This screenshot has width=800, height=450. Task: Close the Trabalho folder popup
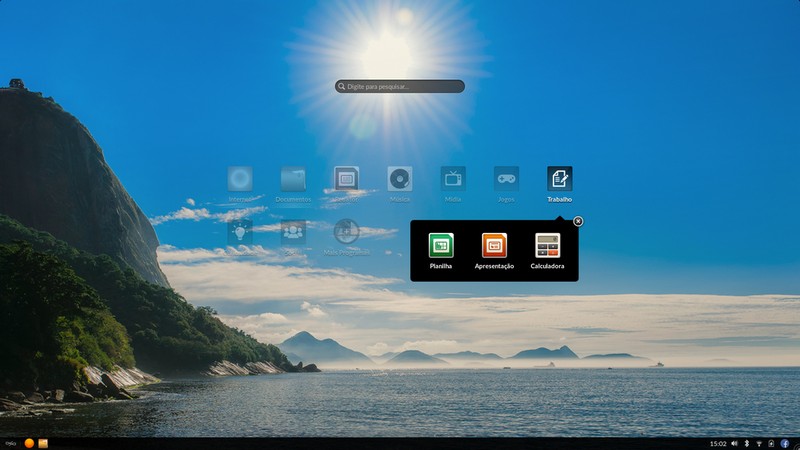[x=578, y=221]
